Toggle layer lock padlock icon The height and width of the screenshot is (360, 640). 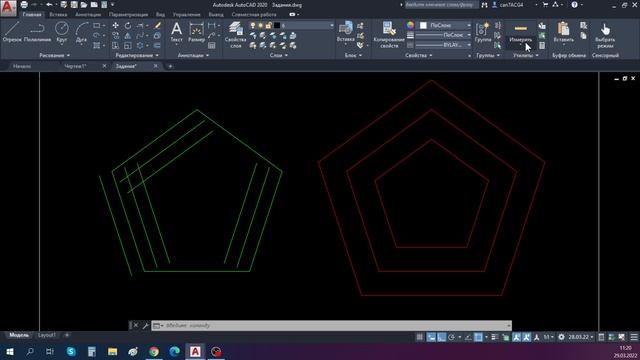pyautogui.click(x=268, y=25)
